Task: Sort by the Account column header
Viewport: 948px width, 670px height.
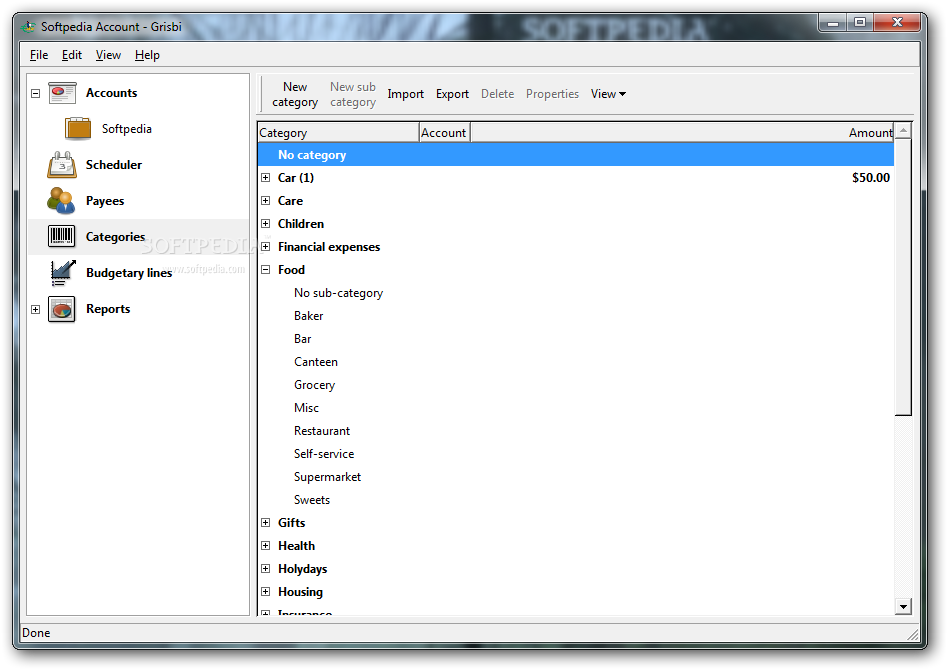Action: (x=444, y=132)
